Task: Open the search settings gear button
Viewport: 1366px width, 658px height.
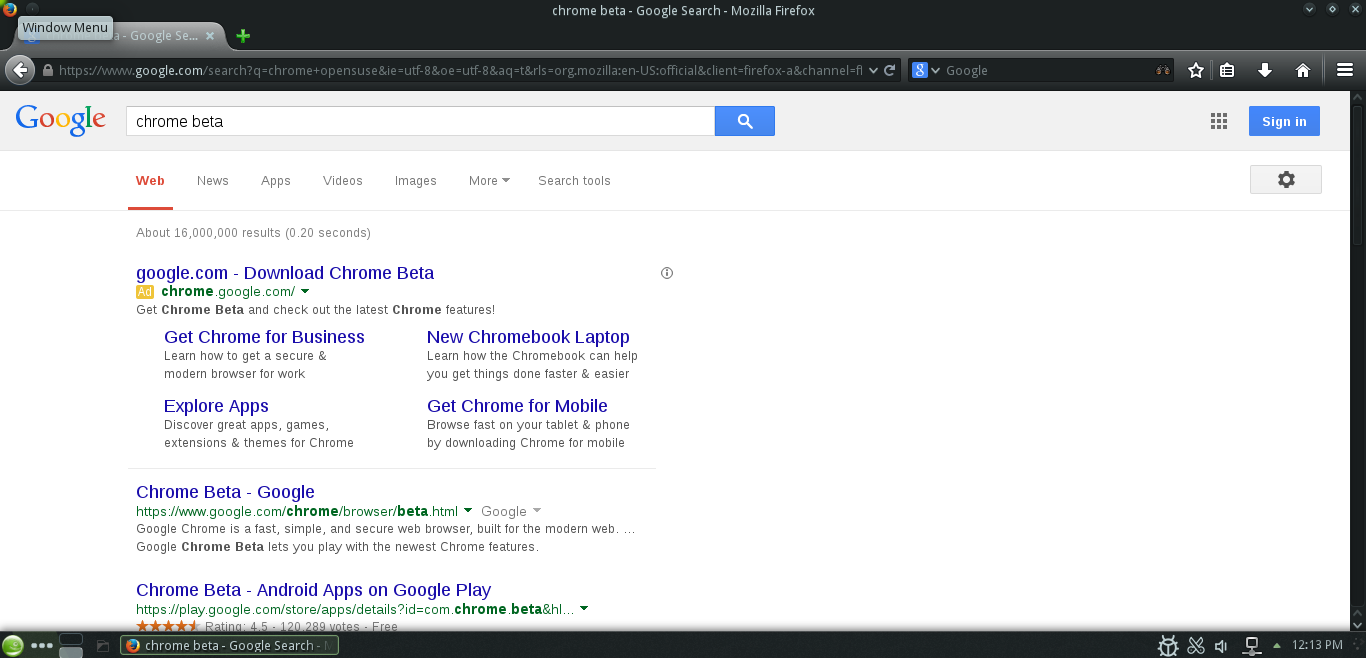Action: click(x=1286, y=179)
